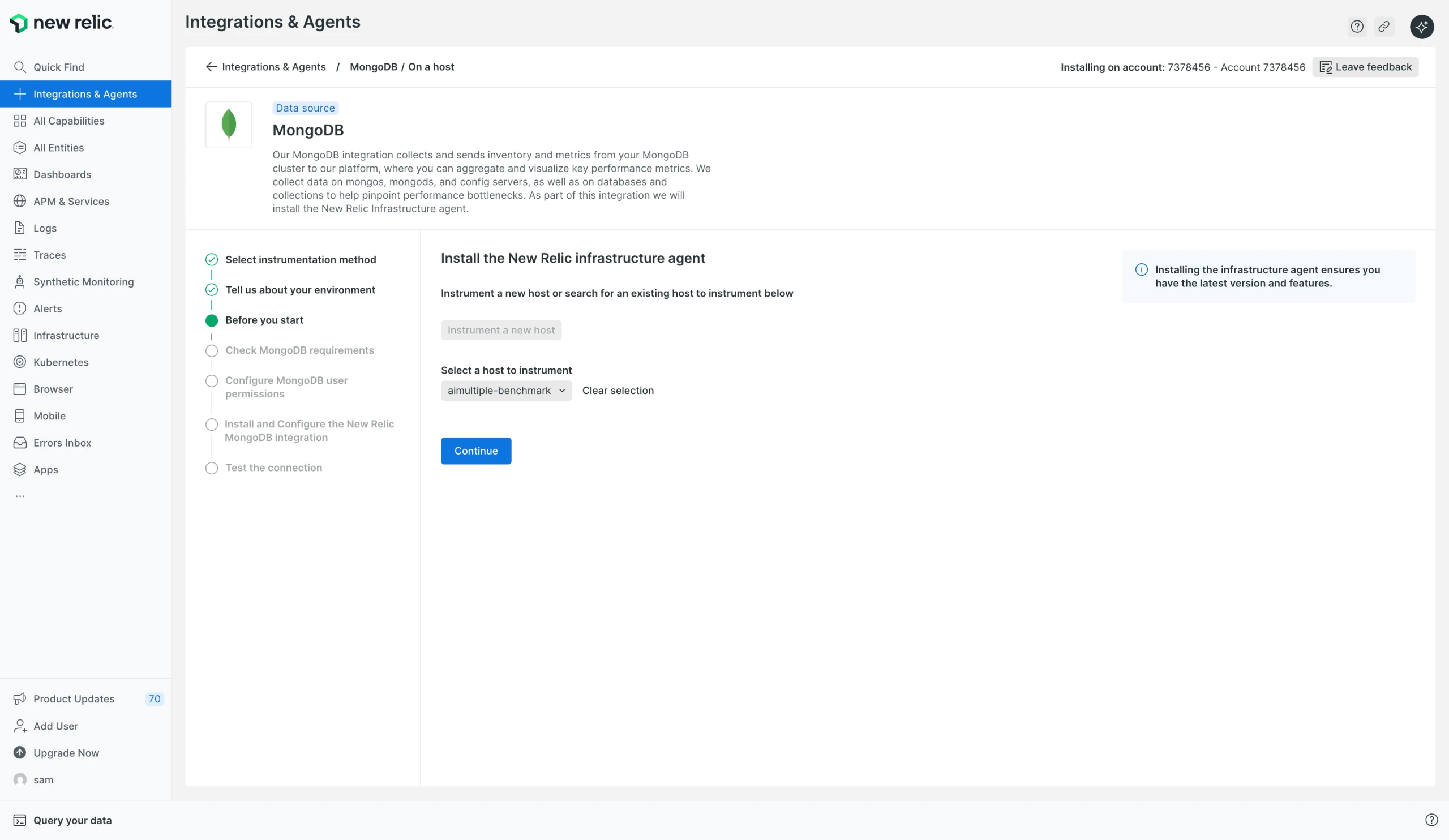Click the account text '7378456 - Account 7378456'
Screen dimensions: 1449x840
point(1236,67)
